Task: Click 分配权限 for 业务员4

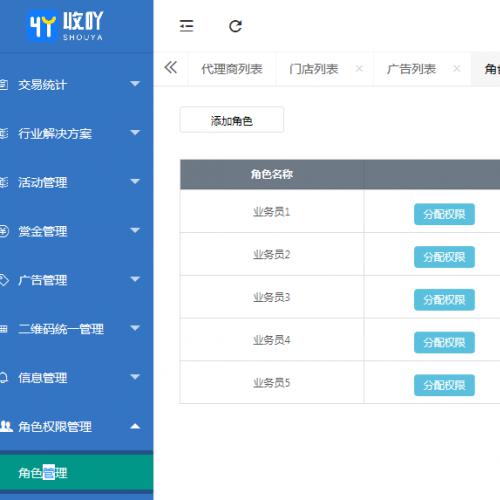Action: click(444, 342)
